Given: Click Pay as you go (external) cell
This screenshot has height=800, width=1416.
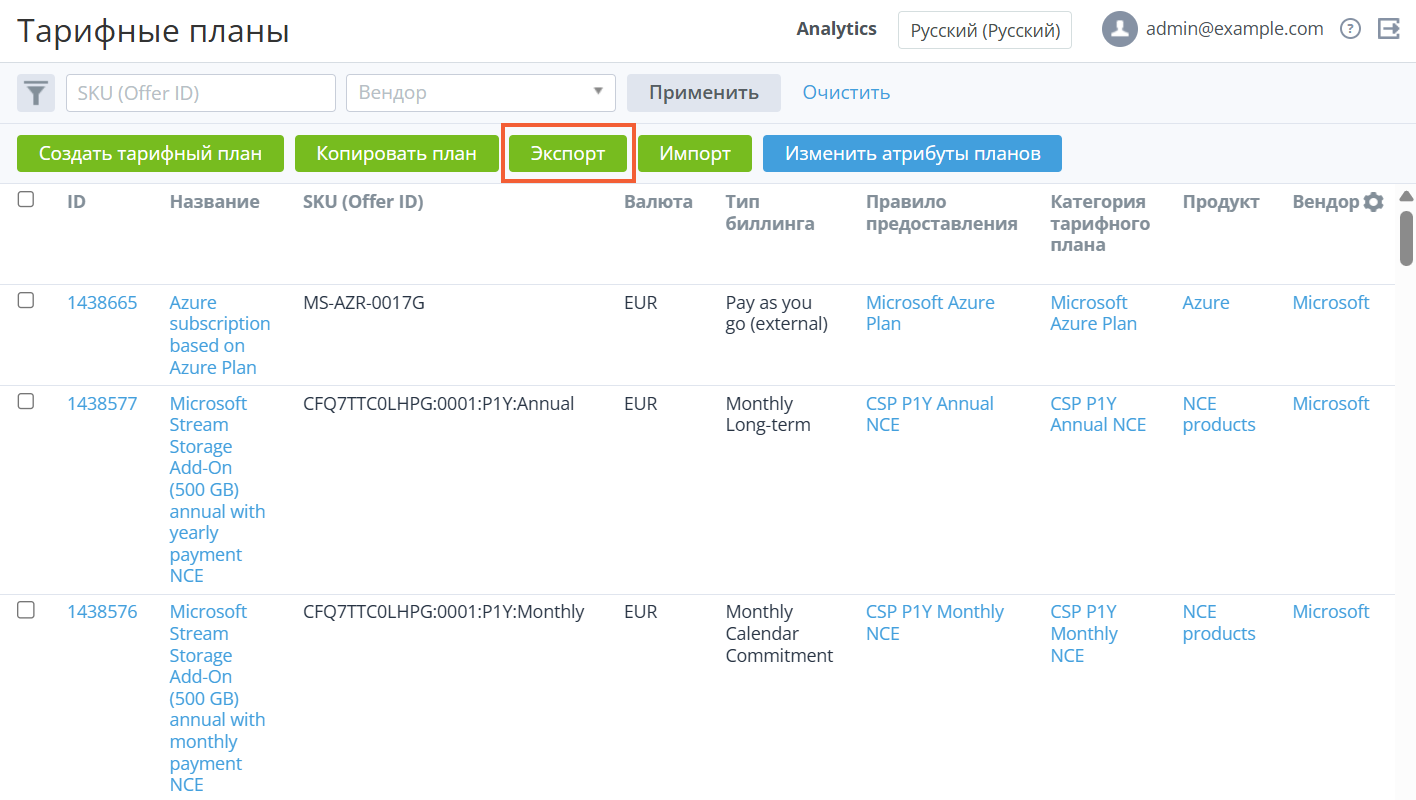Looking at the screenshot, I should coord(777,313).
